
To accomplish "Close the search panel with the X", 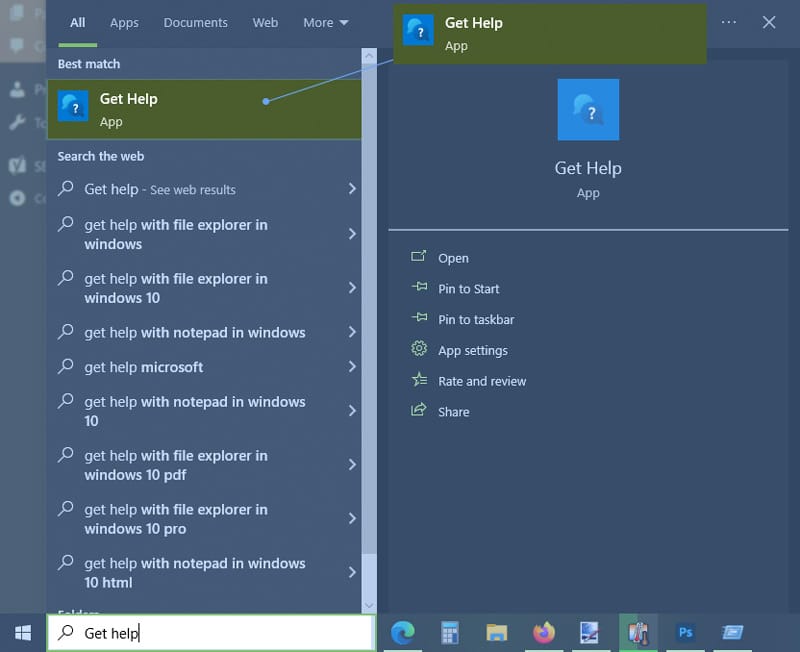I will (769, 22).
